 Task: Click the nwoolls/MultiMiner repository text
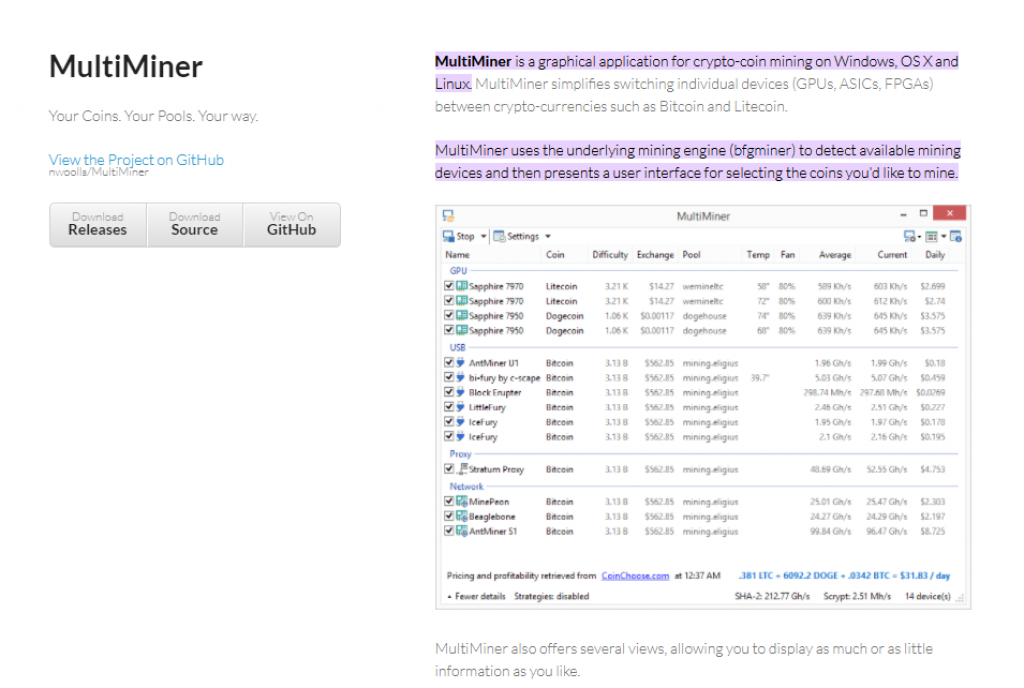[x=99, y=172]
